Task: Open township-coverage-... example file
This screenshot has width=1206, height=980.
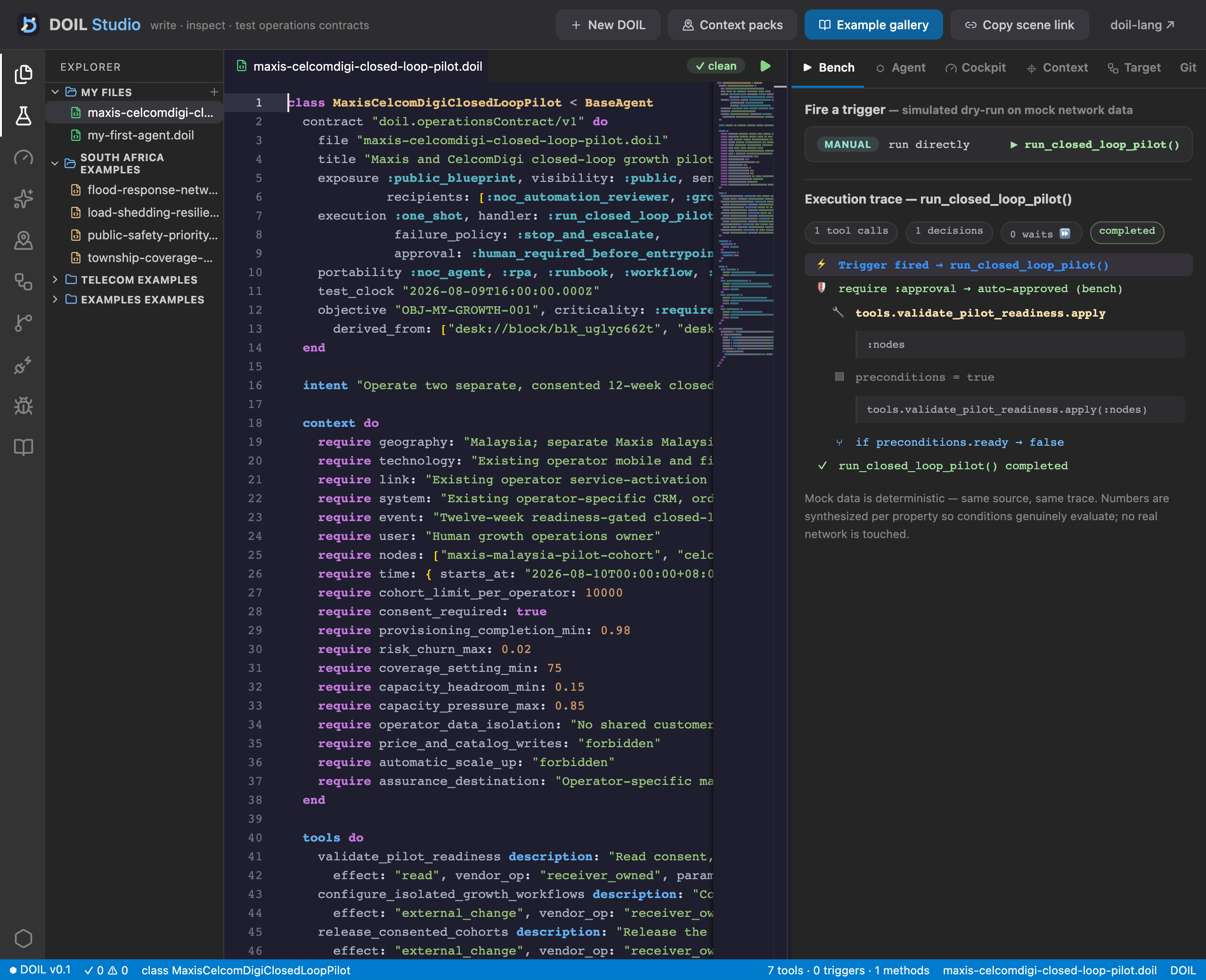Action: point(134,258)
